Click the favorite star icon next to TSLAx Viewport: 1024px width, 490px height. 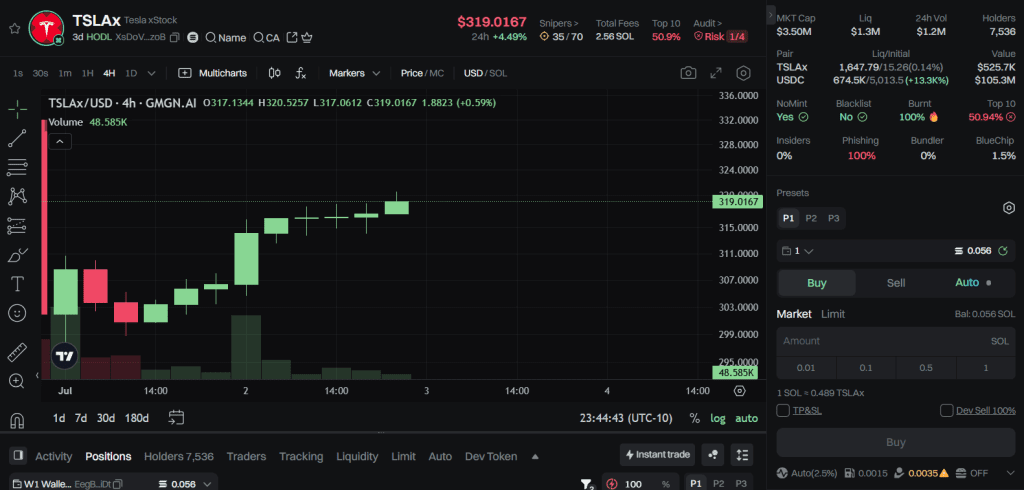tap(14, 29)
